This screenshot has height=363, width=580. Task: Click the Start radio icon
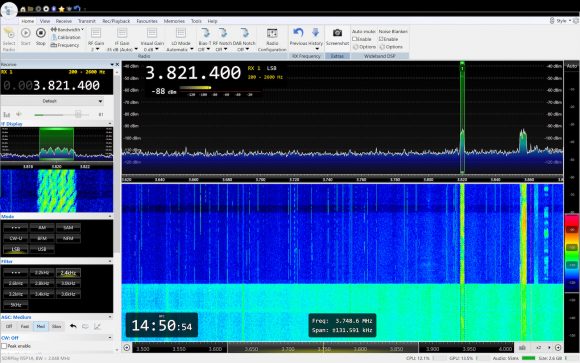(x=26, y=33)
